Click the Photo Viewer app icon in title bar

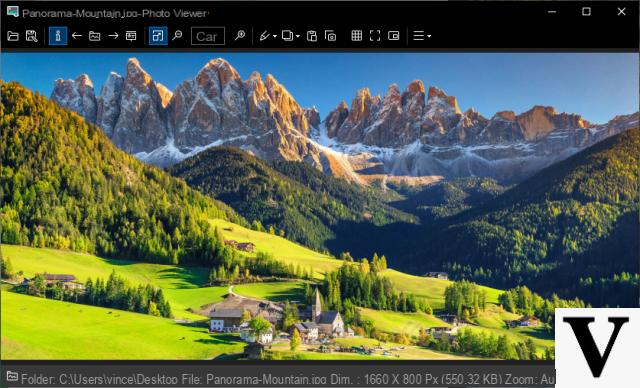click(13, 11)
